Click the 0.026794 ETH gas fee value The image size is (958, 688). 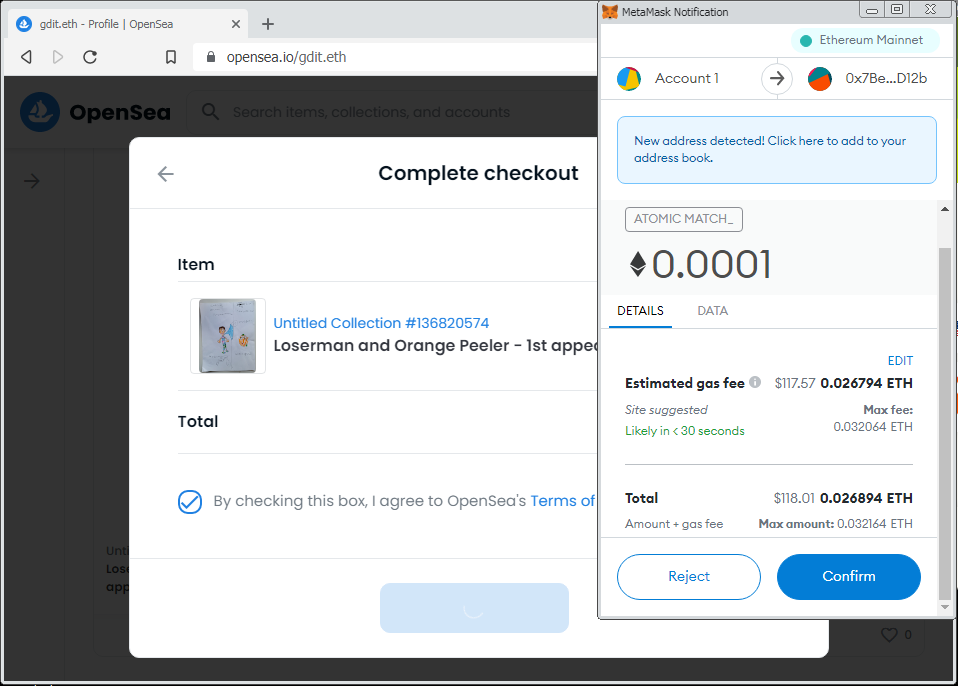866,383
